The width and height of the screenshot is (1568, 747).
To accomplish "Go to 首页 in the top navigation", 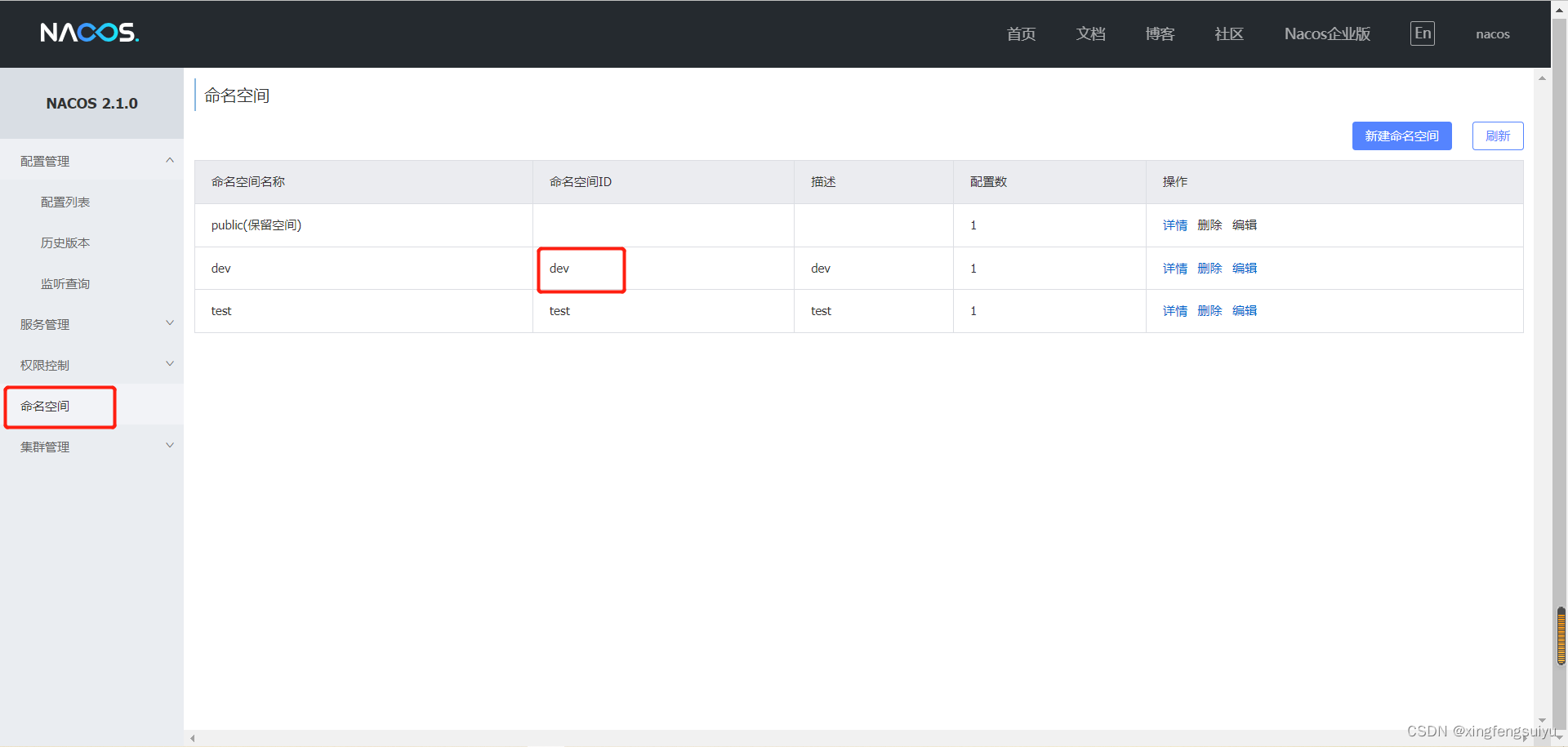I will tap(1021, 33).
